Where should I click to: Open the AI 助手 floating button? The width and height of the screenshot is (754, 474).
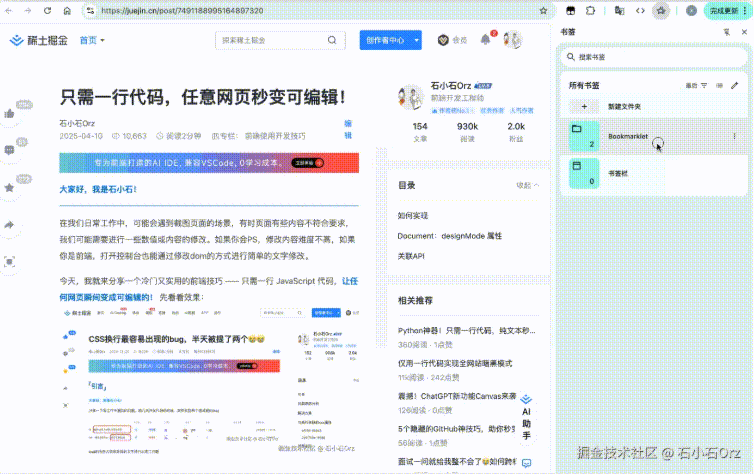tap(527, 418)
